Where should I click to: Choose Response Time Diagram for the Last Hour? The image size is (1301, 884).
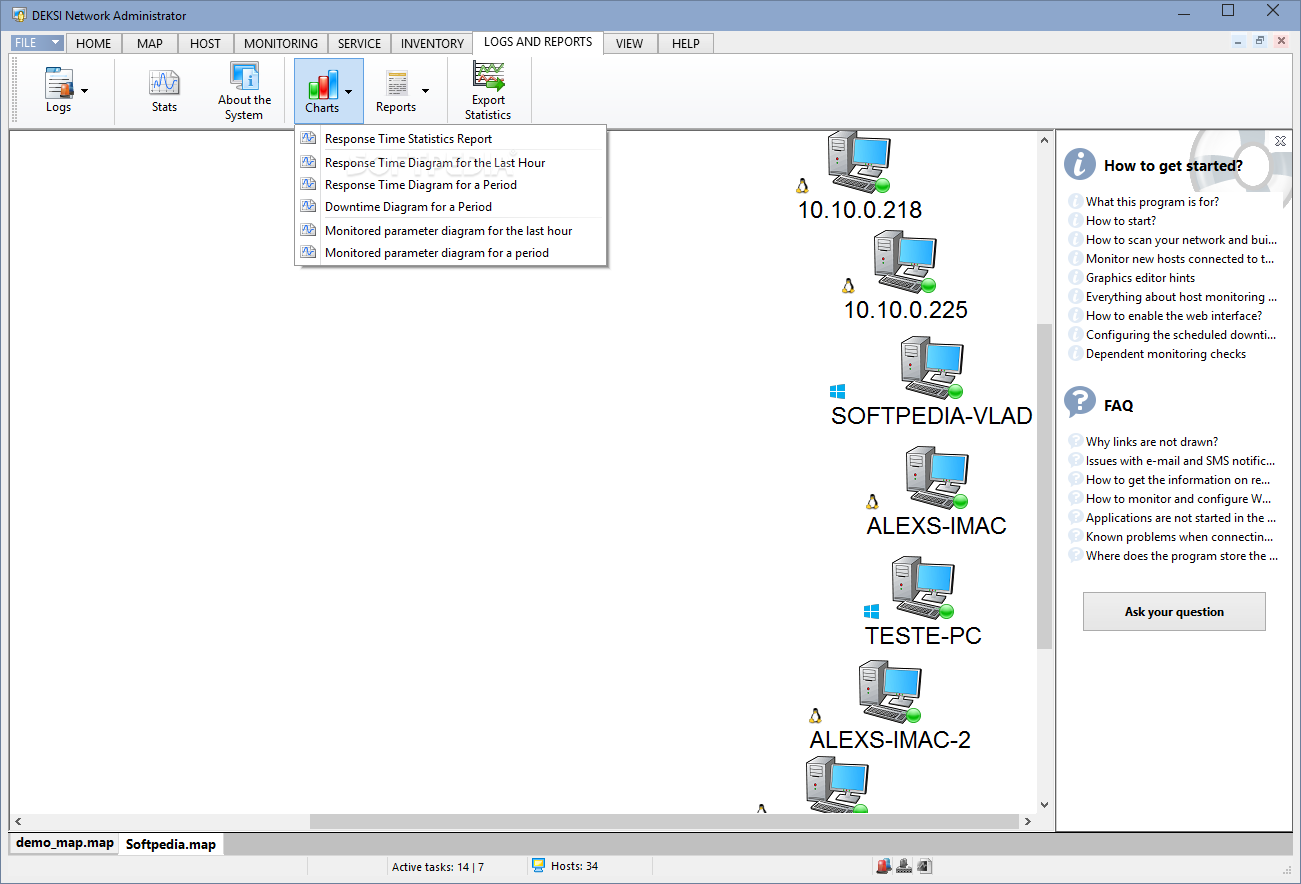(x=451, y=162)
